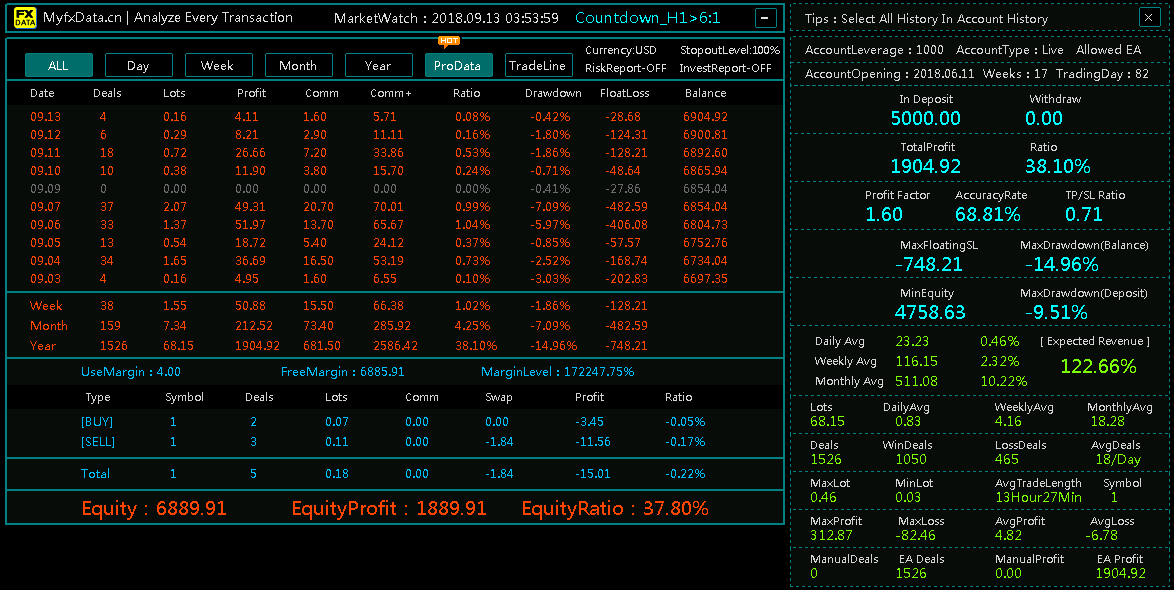This screenshot has width=1174, height=590.
Task: Switch to the Month tab
Action: coord(298,65)
